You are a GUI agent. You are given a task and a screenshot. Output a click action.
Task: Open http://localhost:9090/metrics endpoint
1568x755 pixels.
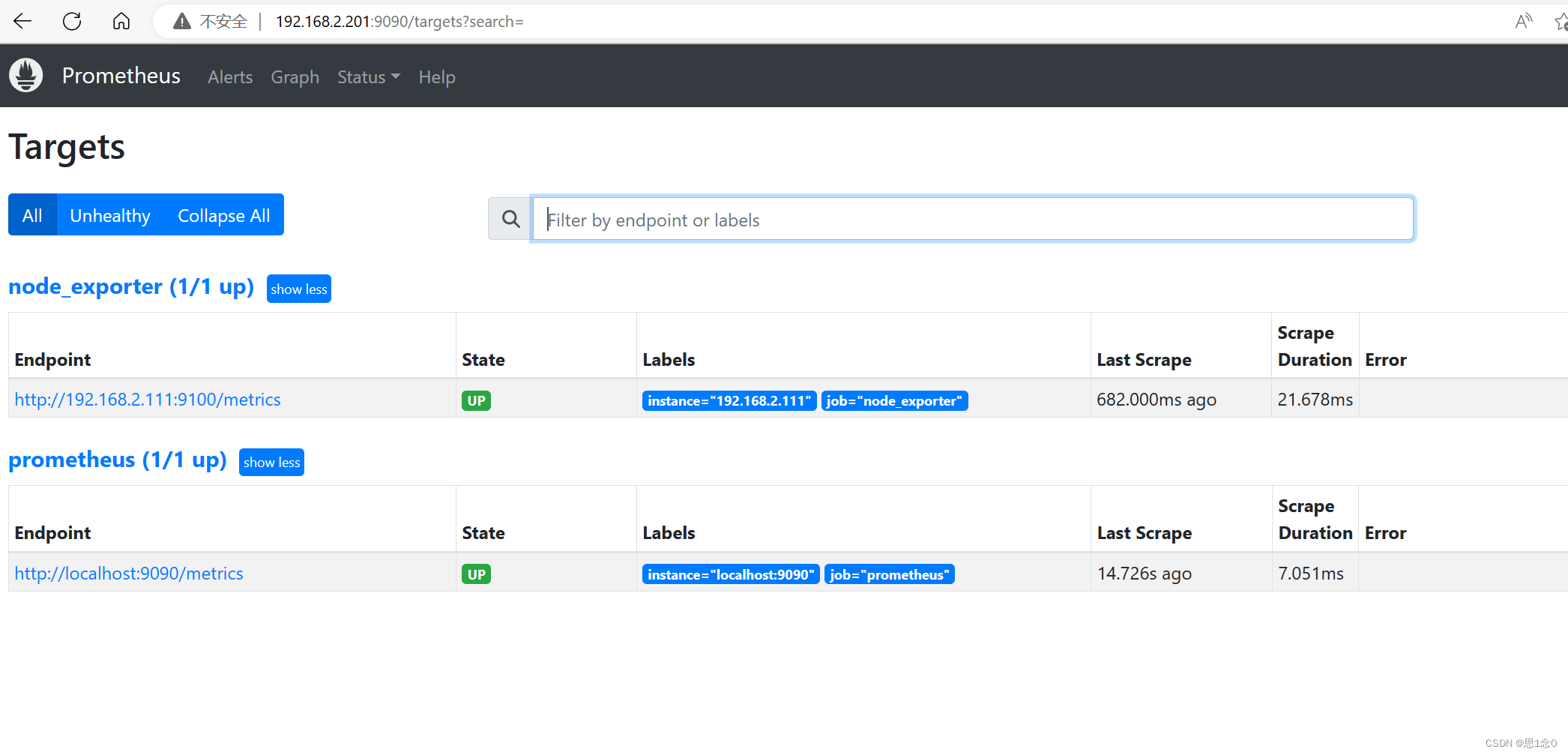click(129, 574)
